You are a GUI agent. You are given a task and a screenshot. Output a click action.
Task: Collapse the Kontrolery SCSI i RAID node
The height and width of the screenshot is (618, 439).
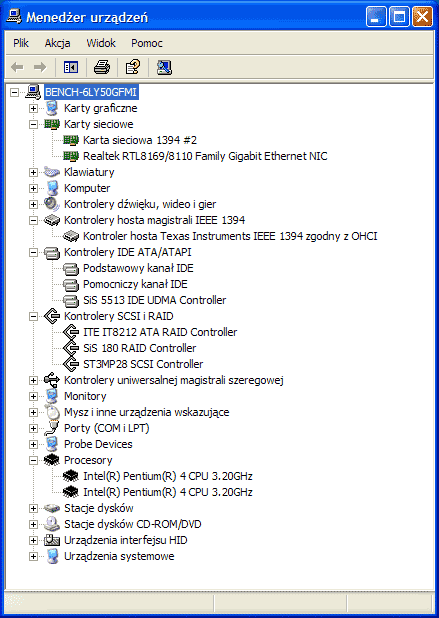(x=33, y=316)
